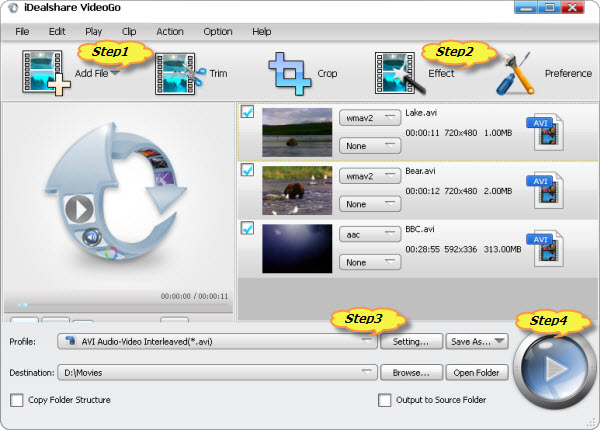Click the Bear.avi file name

click(420, 171)
